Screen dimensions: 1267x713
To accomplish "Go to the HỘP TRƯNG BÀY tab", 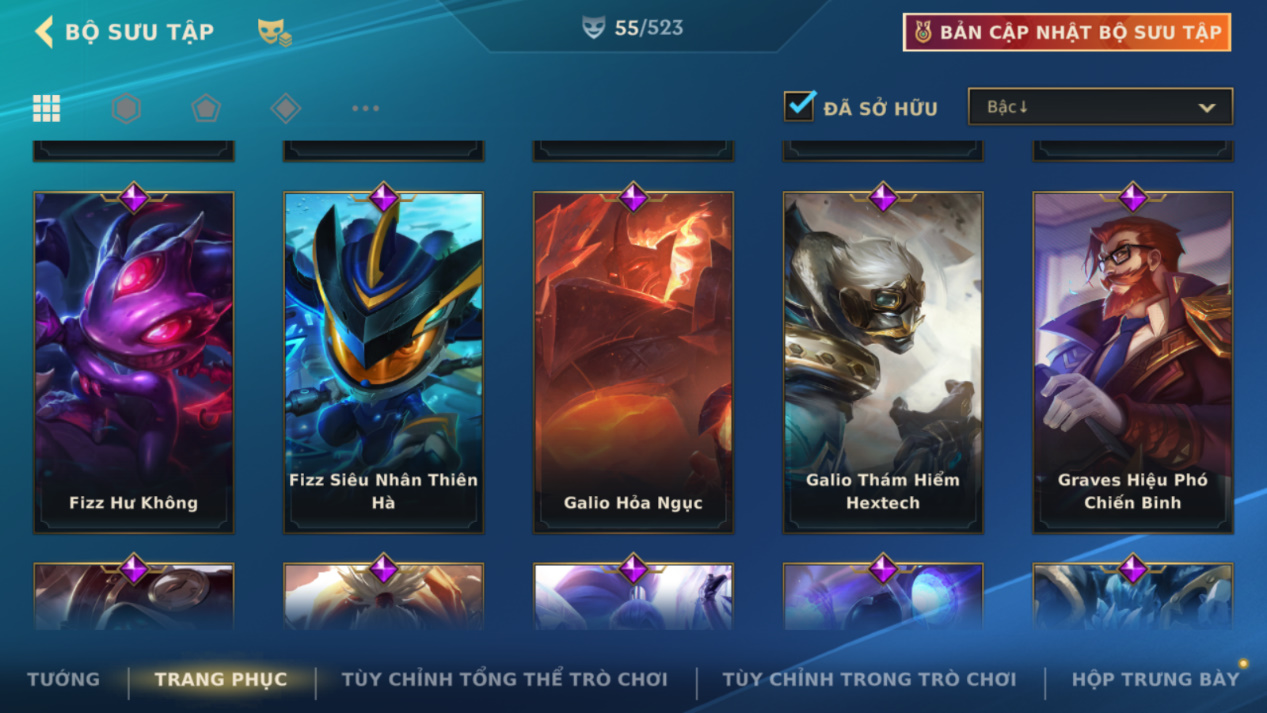I will pyautogui.click(x=1155, y=679).
